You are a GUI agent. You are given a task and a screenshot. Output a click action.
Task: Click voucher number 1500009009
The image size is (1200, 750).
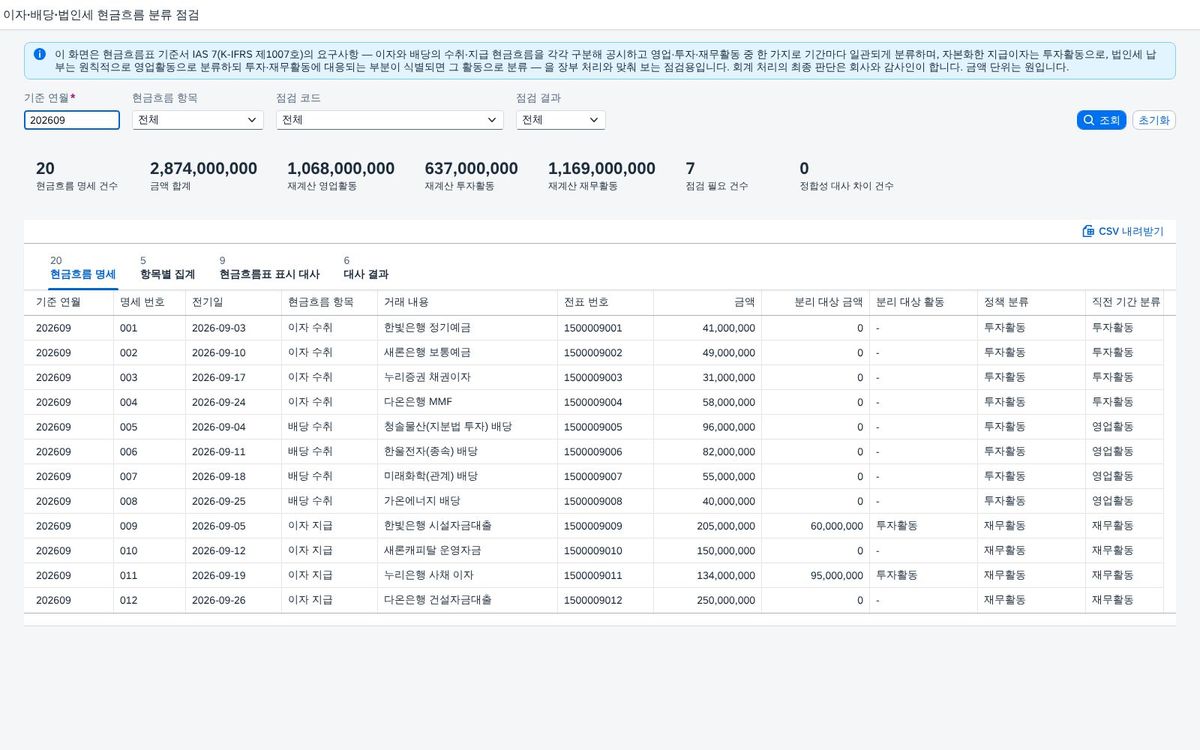[593, 526]
